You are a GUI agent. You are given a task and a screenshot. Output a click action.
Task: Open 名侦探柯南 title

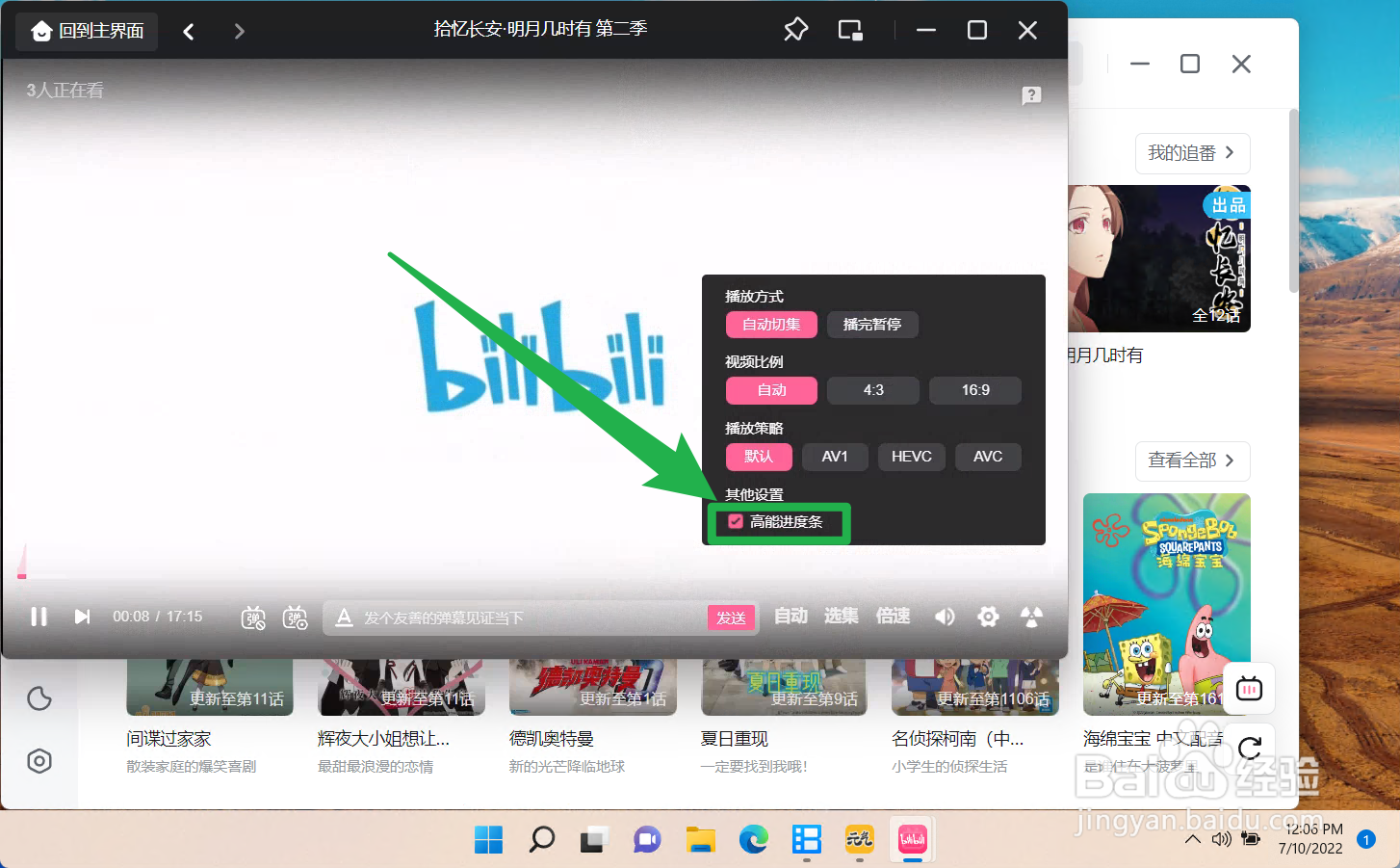pos(957,739)
